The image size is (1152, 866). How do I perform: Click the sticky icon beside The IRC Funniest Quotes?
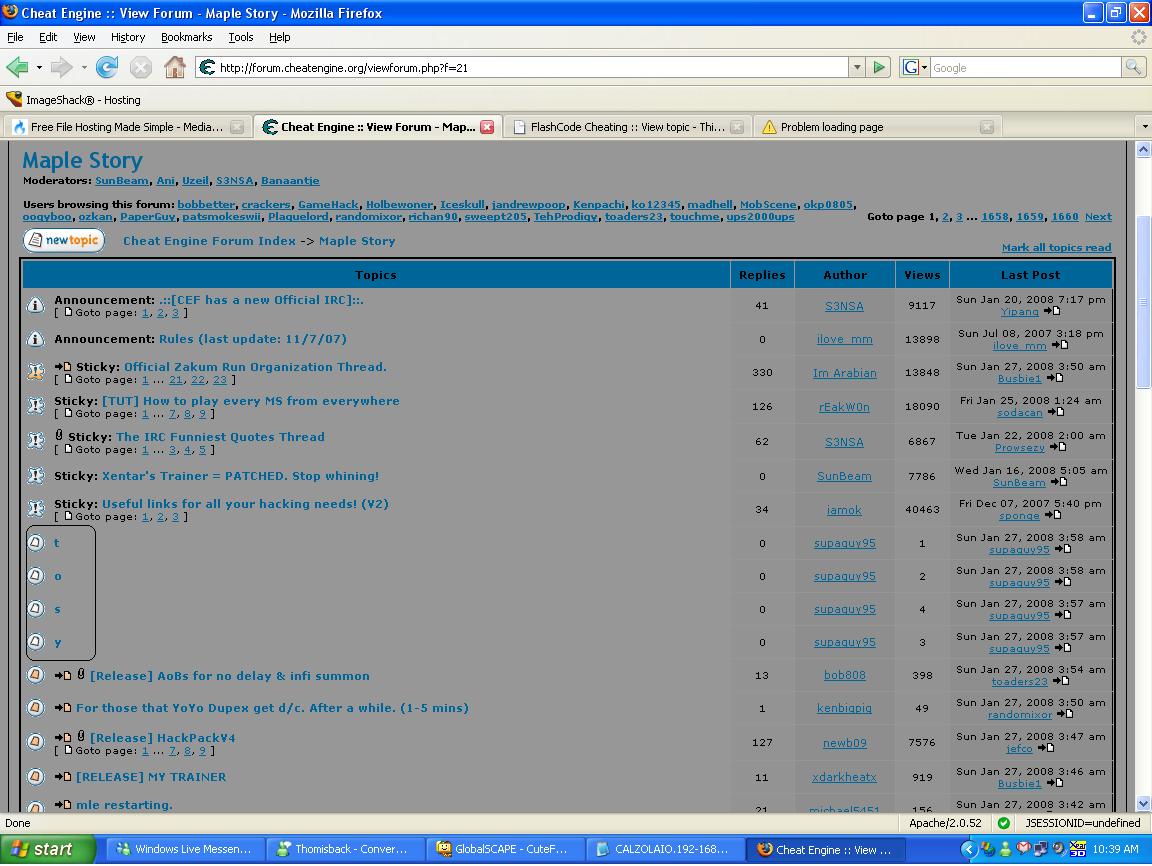click(35, 441)
